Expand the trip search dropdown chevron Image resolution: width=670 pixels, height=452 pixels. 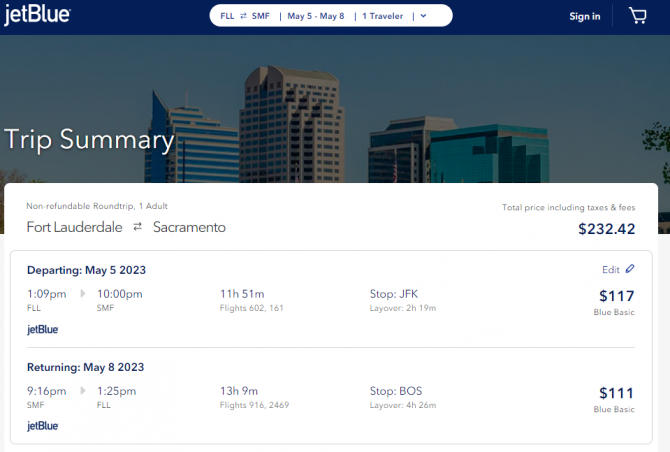[x=423, y=16]
